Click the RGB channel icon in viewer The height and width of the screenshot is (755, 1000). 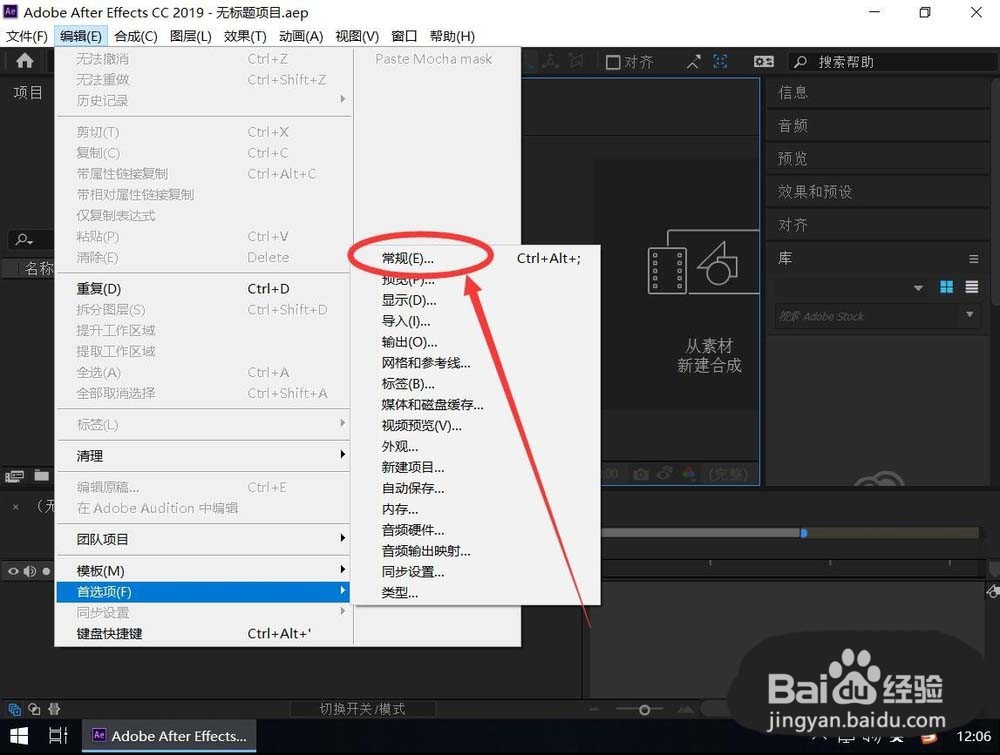(688, 474)
